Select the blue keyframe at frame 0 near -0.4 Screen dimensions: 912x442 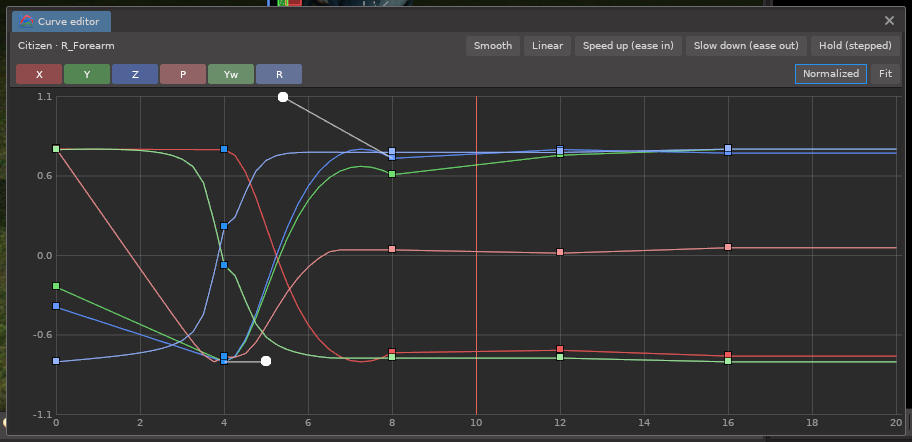pos(56,306)
